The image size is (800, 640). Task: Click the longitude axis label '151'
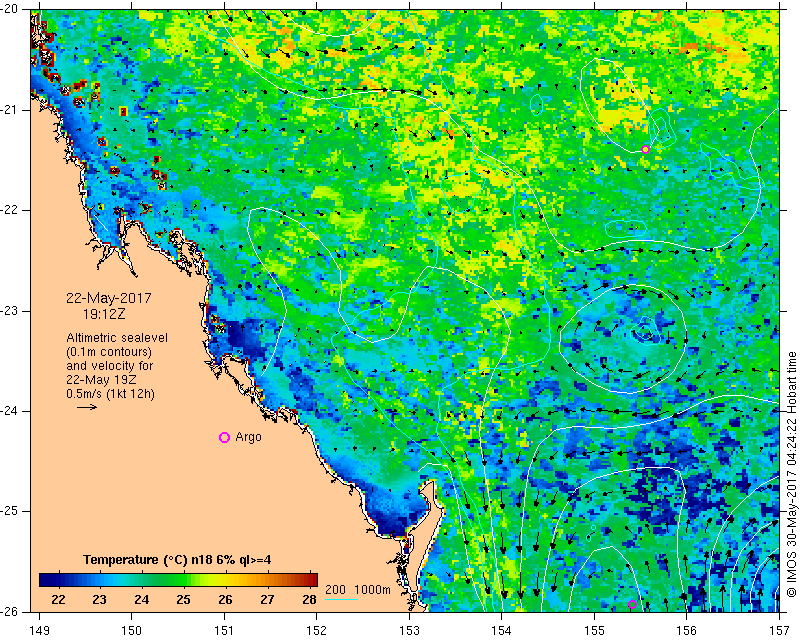(x=224, y=631)
